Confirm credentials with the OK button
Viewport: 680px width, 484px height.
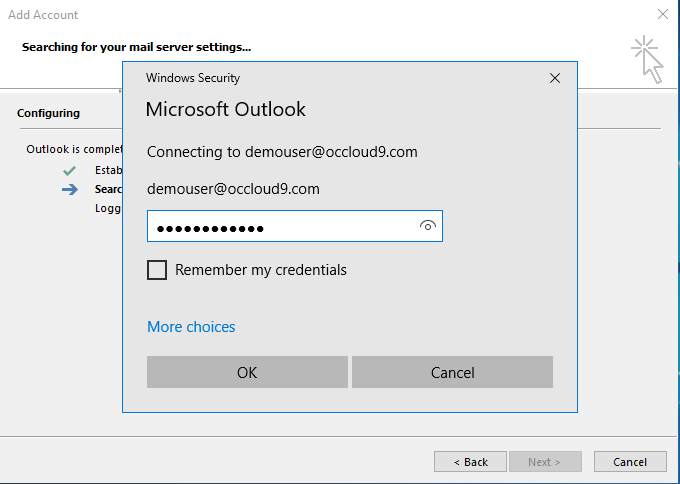pyautogui.click(x=247, y=372)
